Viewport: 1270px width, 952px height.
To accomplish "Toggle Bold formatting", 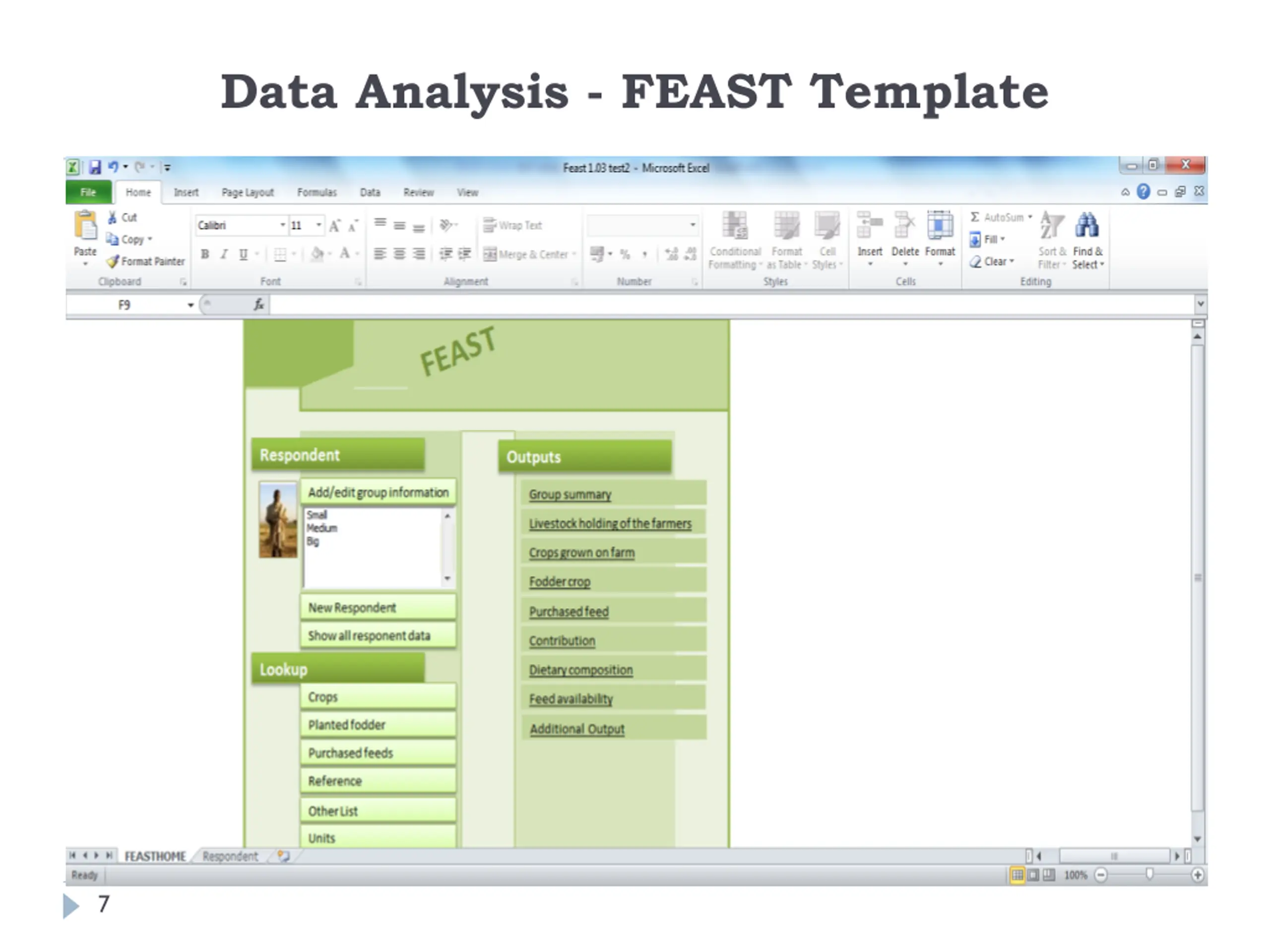I will 204,254.
